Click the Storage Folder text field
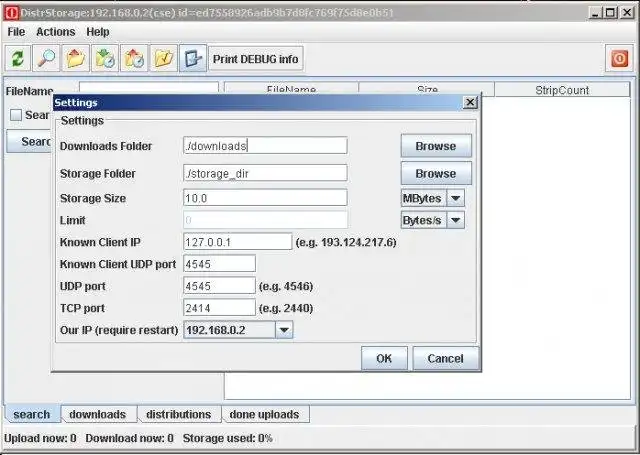 [x=265, y=173]
